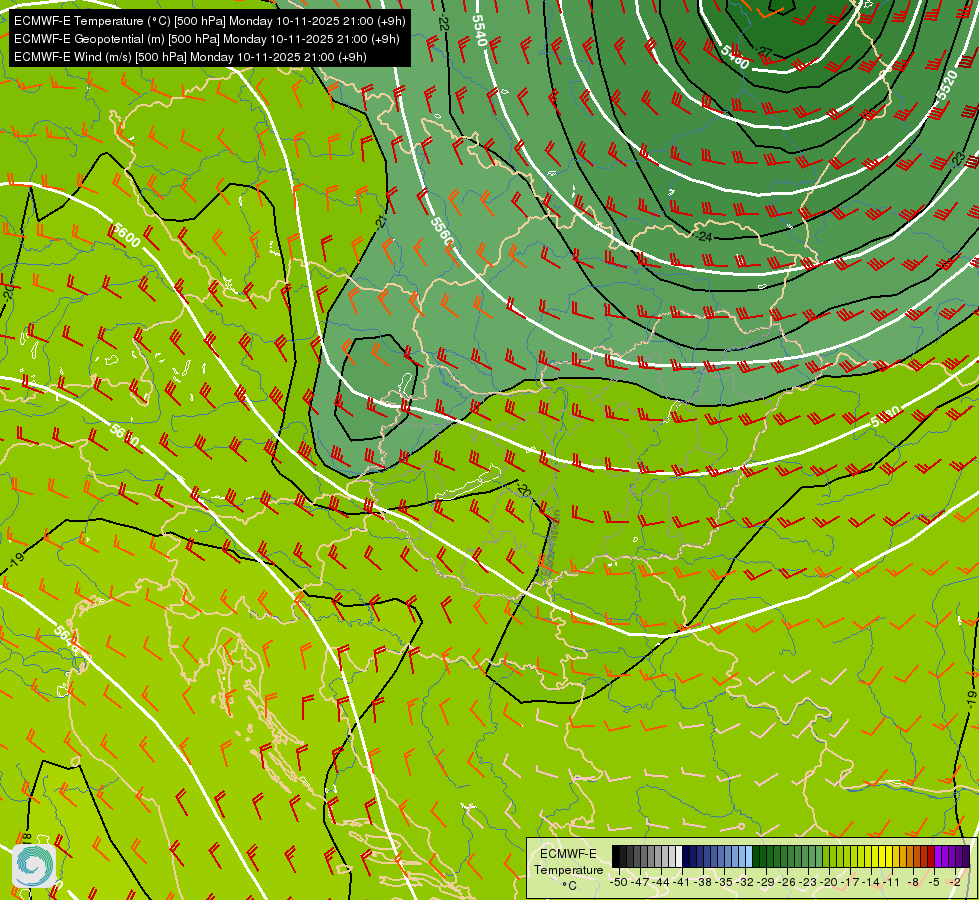Click the 5540 geopotential contour label

coord(479,30)
